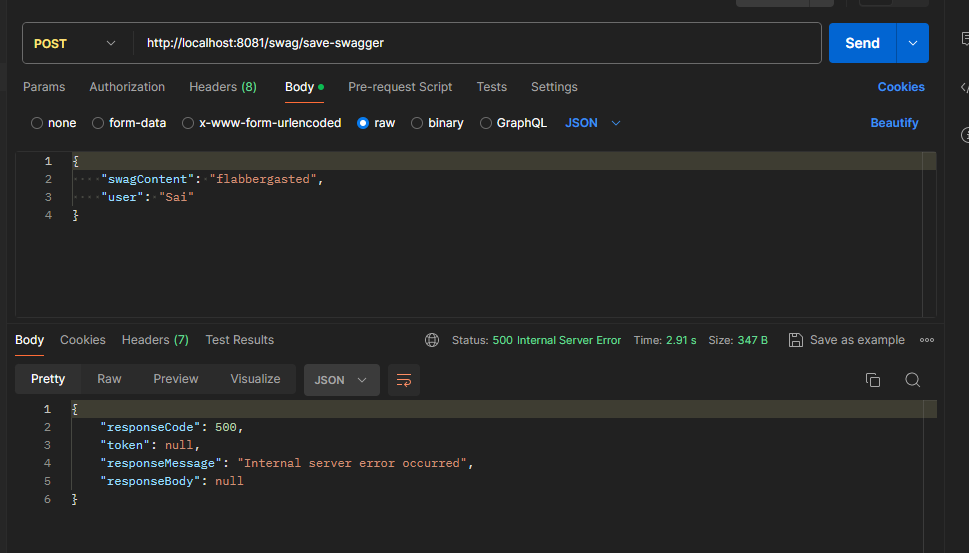Open the POST method dropdown
This screenshot has height=553, width=969.
pyautogui.click(x=74, y=43)
